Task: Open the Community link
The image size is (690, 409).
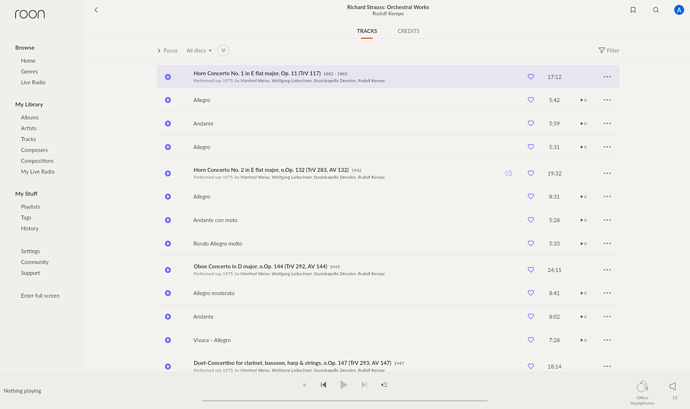Action: point(35,262)
